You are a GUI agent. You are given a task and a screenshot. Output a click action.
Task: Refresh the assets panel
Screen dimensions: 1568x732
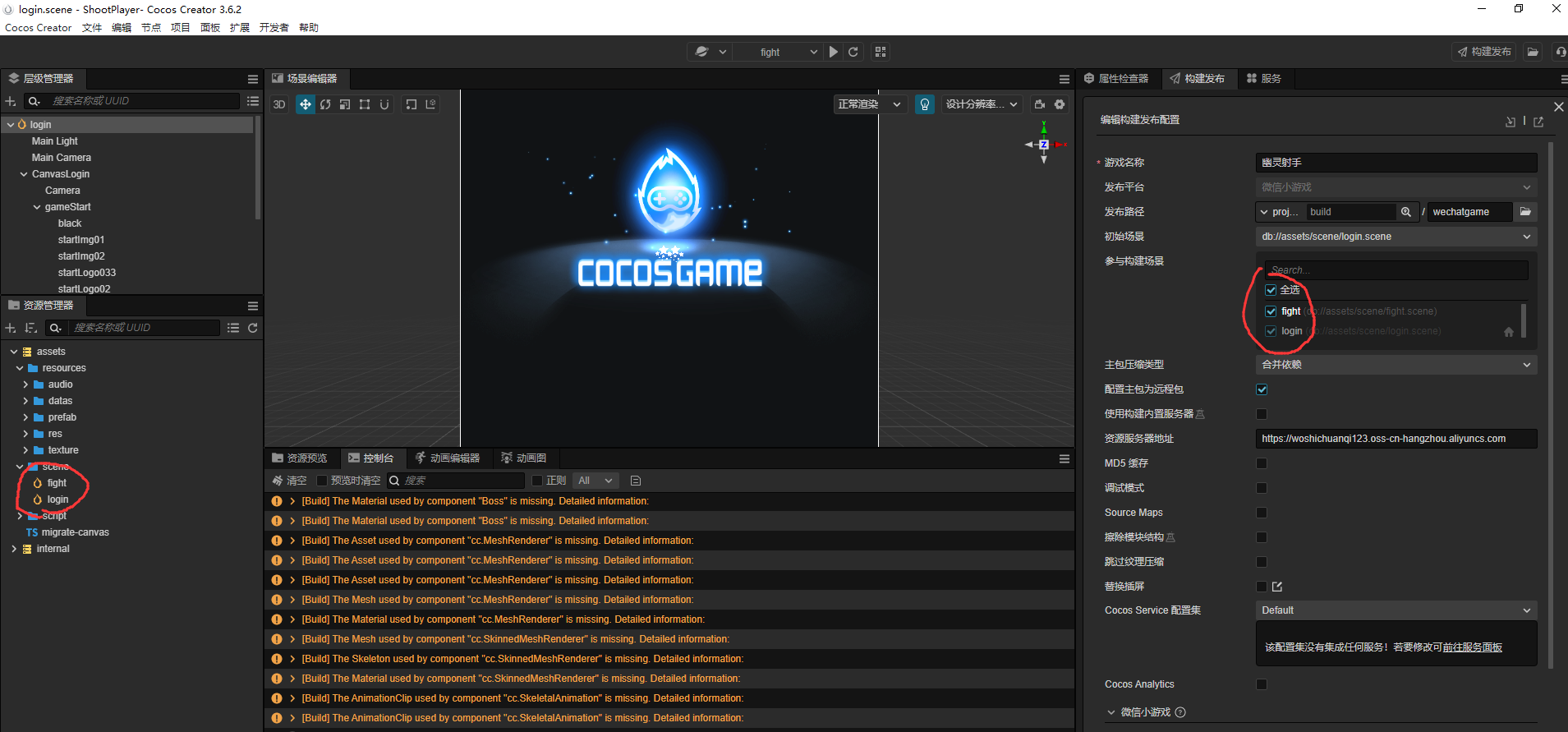click(x=253, y=328)
